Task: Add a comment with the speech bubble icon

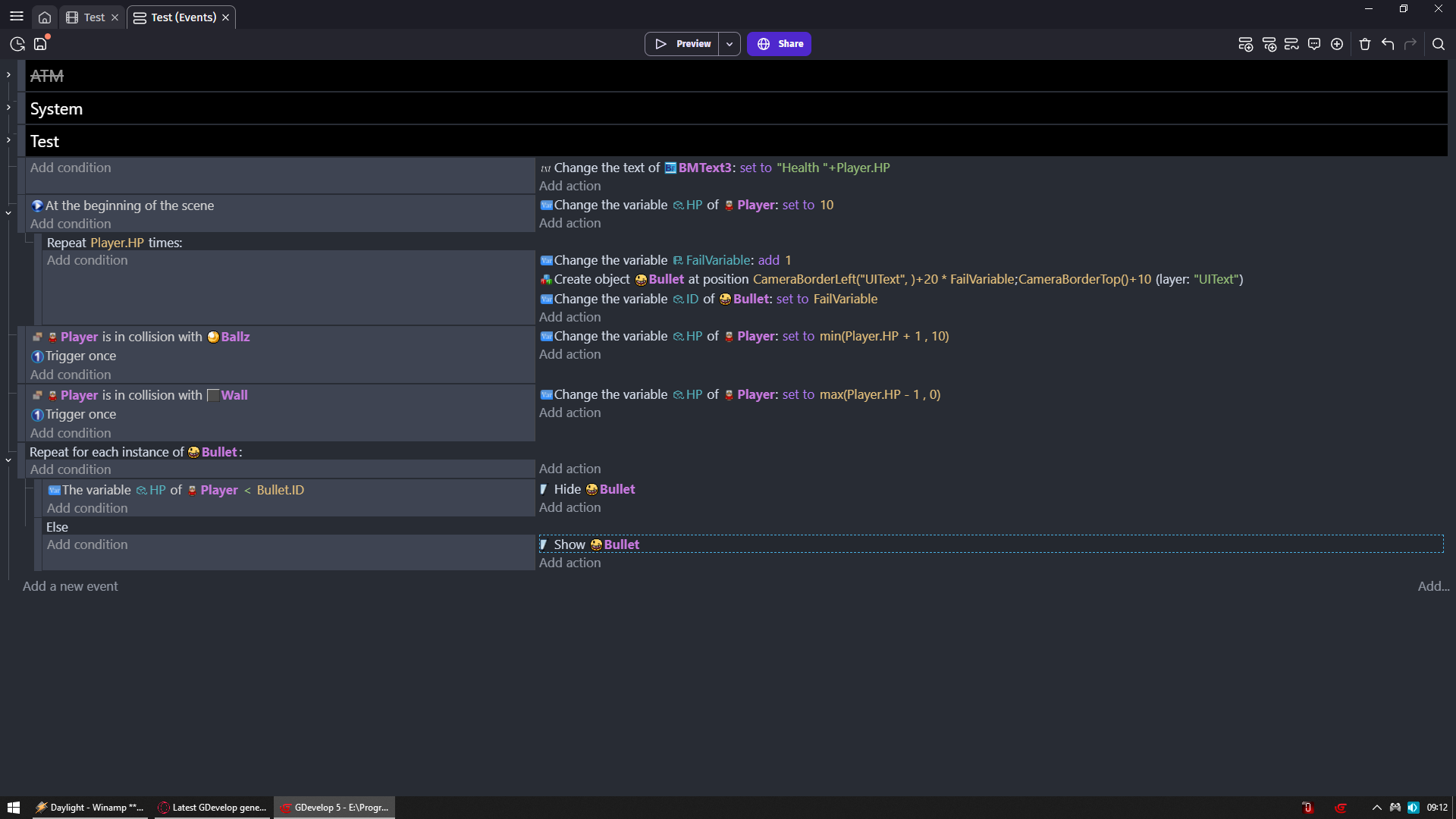Action: tap(1314, 44)
